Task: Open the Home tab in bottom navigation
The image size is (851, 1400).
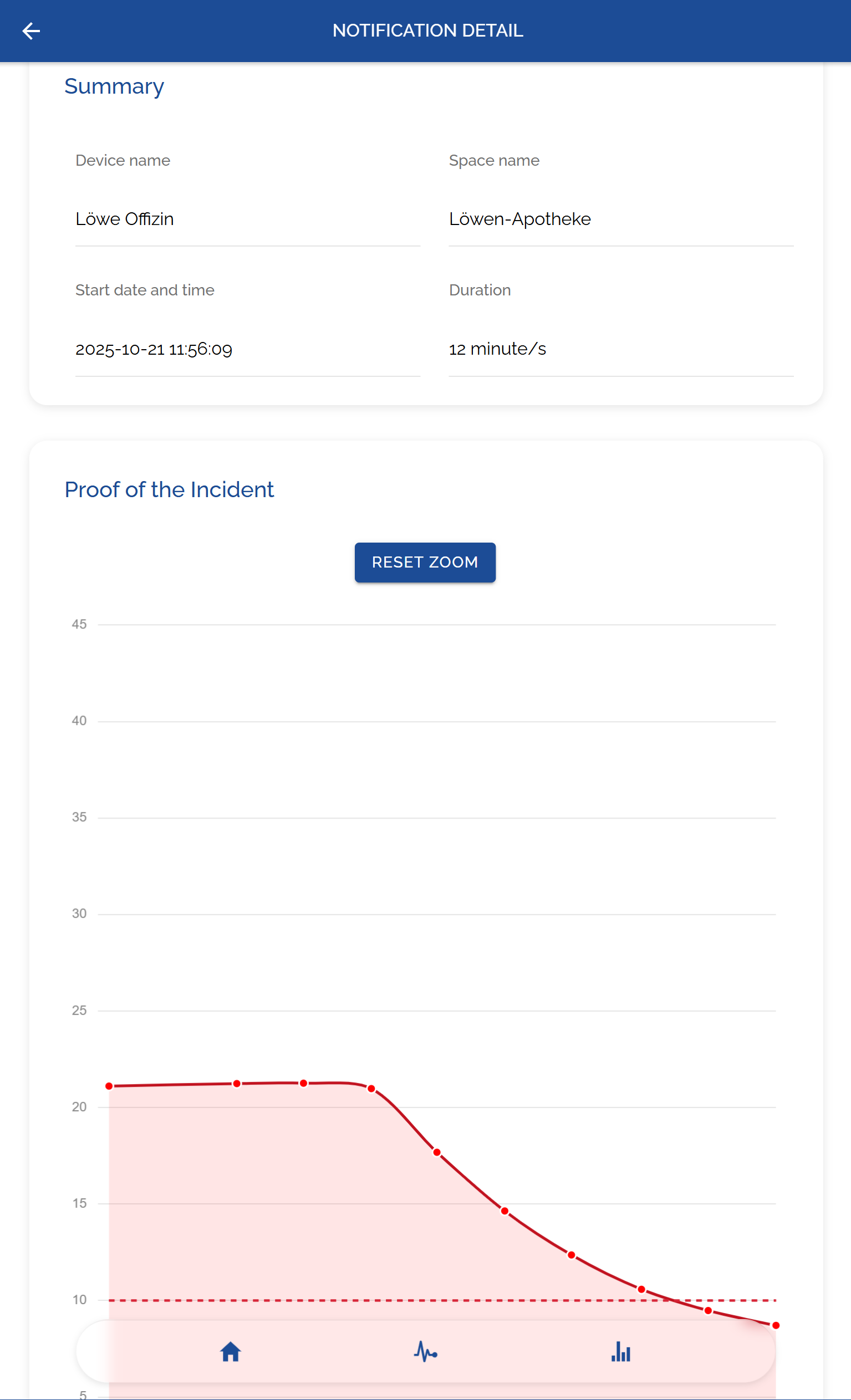Action: coord(230,1352)
